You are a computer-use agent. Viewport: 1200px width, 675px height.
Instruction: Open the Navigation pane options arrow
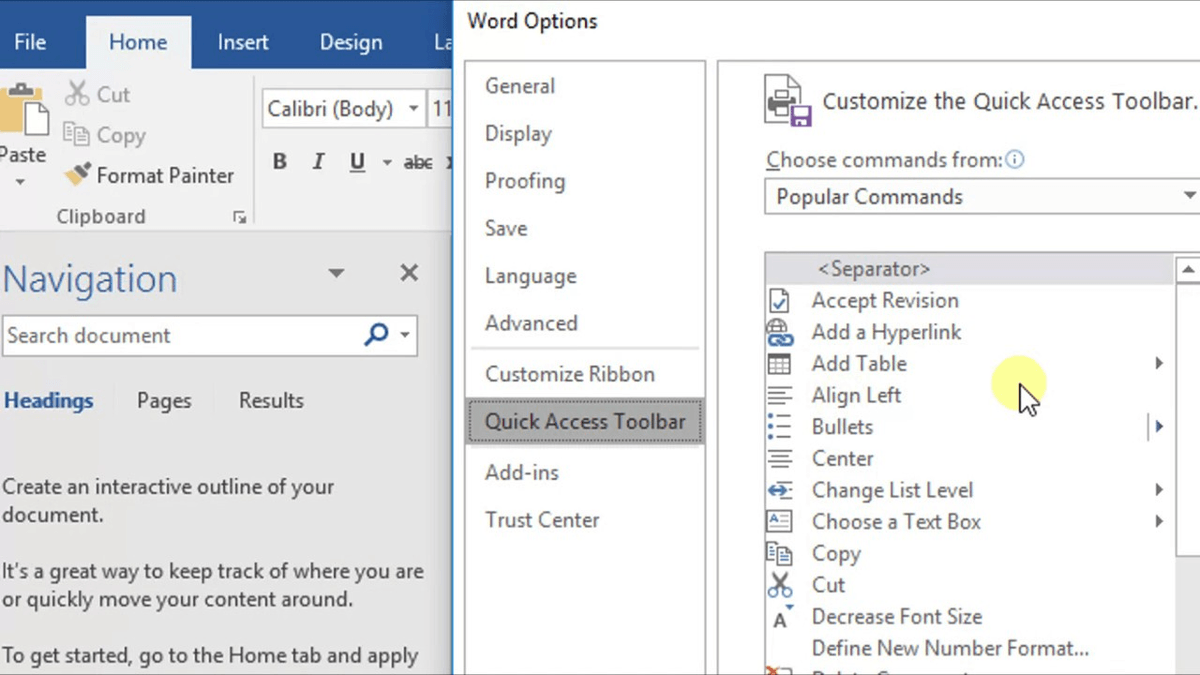pos(336,273)
